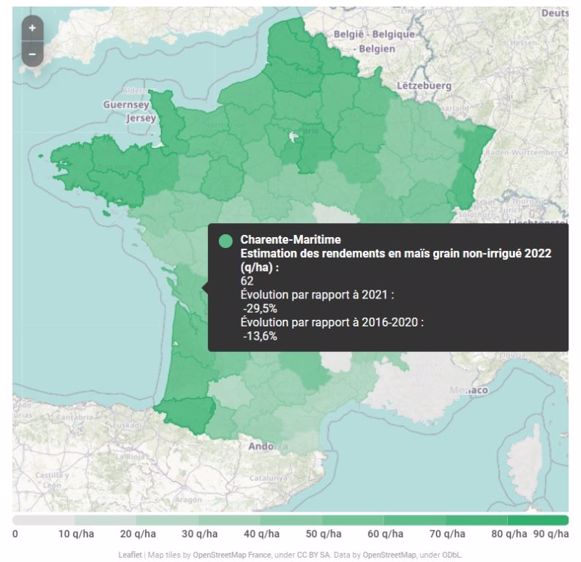Click the Corsica island on the map
The height and width of the screenshot is (562, 581).
[x=525, y=462]
